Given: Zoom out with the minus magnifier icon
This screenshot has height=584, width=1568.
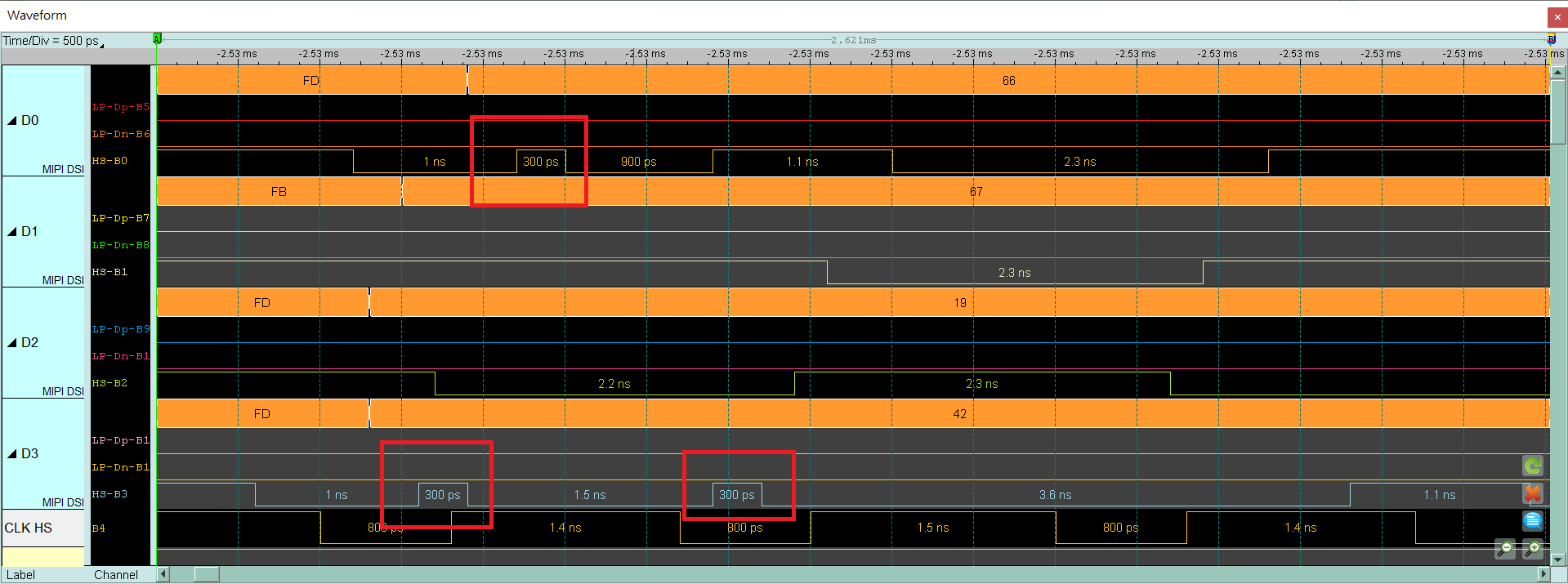Looking at the screenshot, I should (x=1504, y=549).
